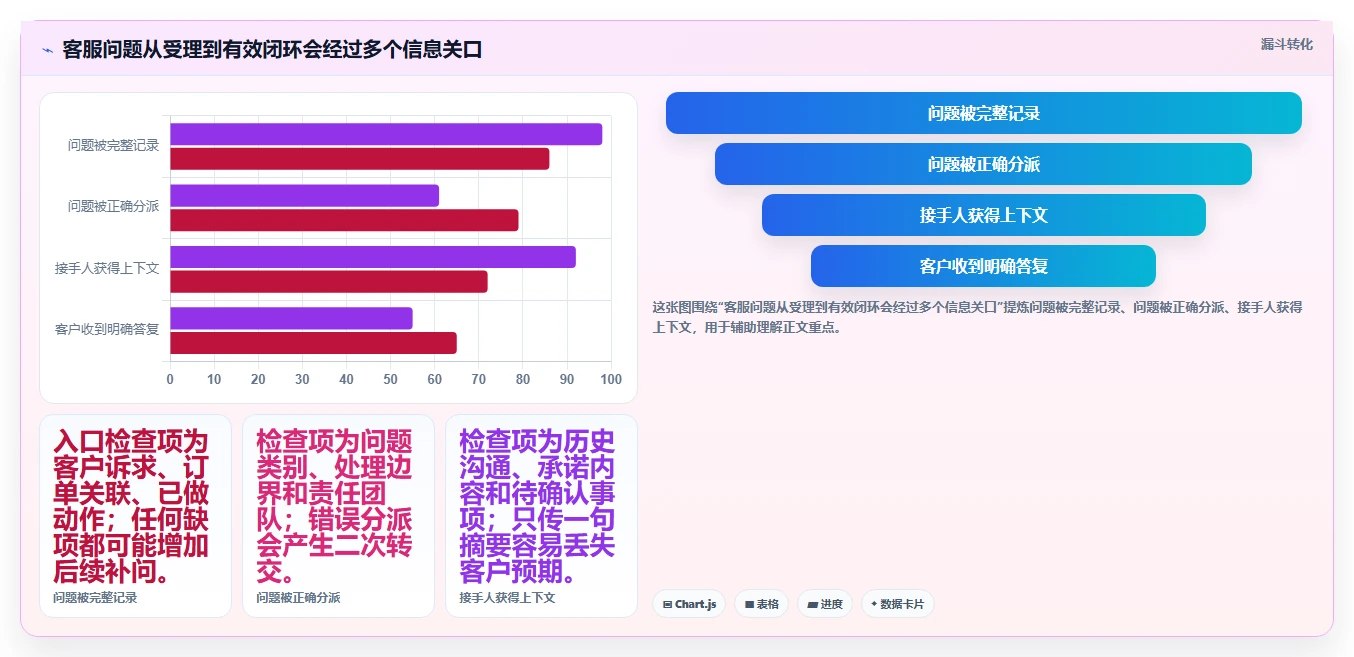1354x657 pixels.
Task: Select the crimson bar for 客户收到明确答复
Action: [313, 343]
